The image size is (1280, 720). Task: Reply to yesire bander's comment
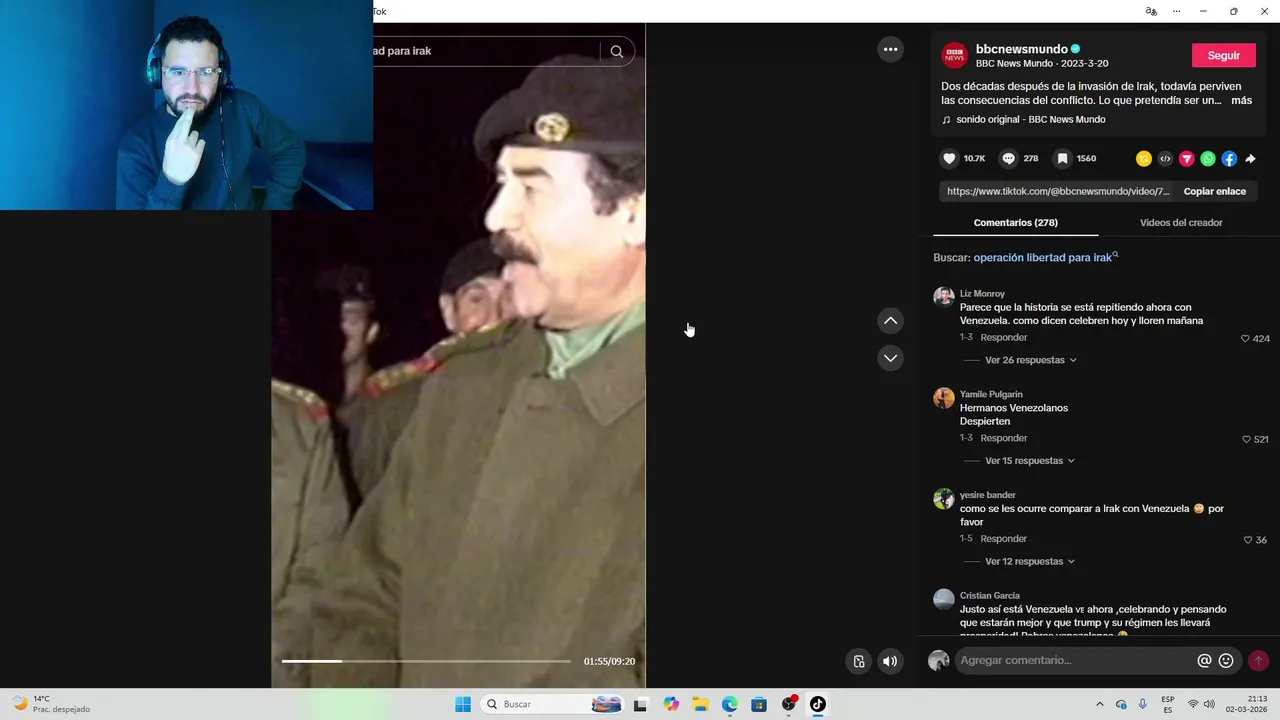click(1003, 539)
